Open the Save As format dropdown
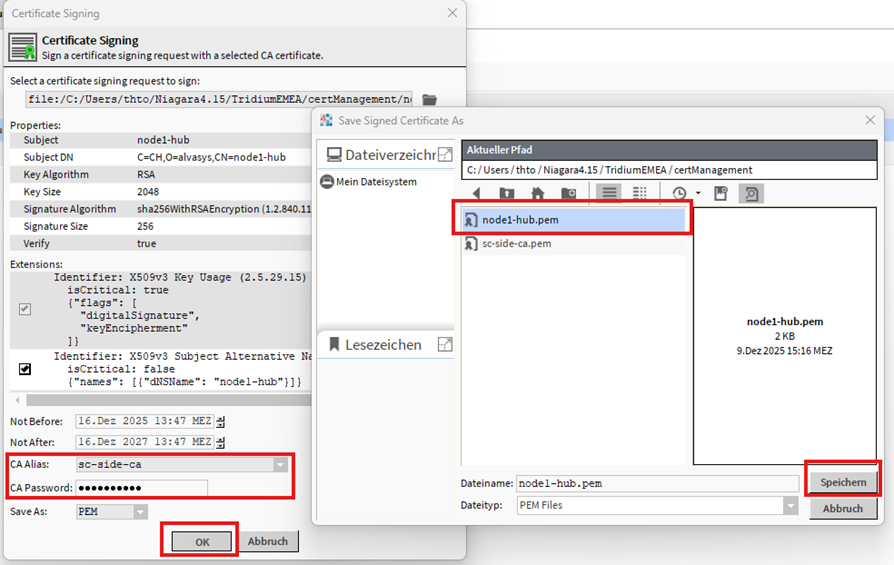 tap(140, 512)
